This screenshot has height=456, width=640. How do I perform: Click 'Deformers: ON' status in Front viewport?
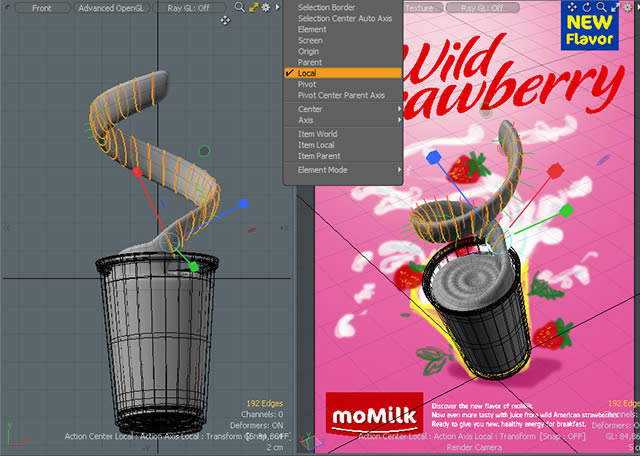coord(257,425)
